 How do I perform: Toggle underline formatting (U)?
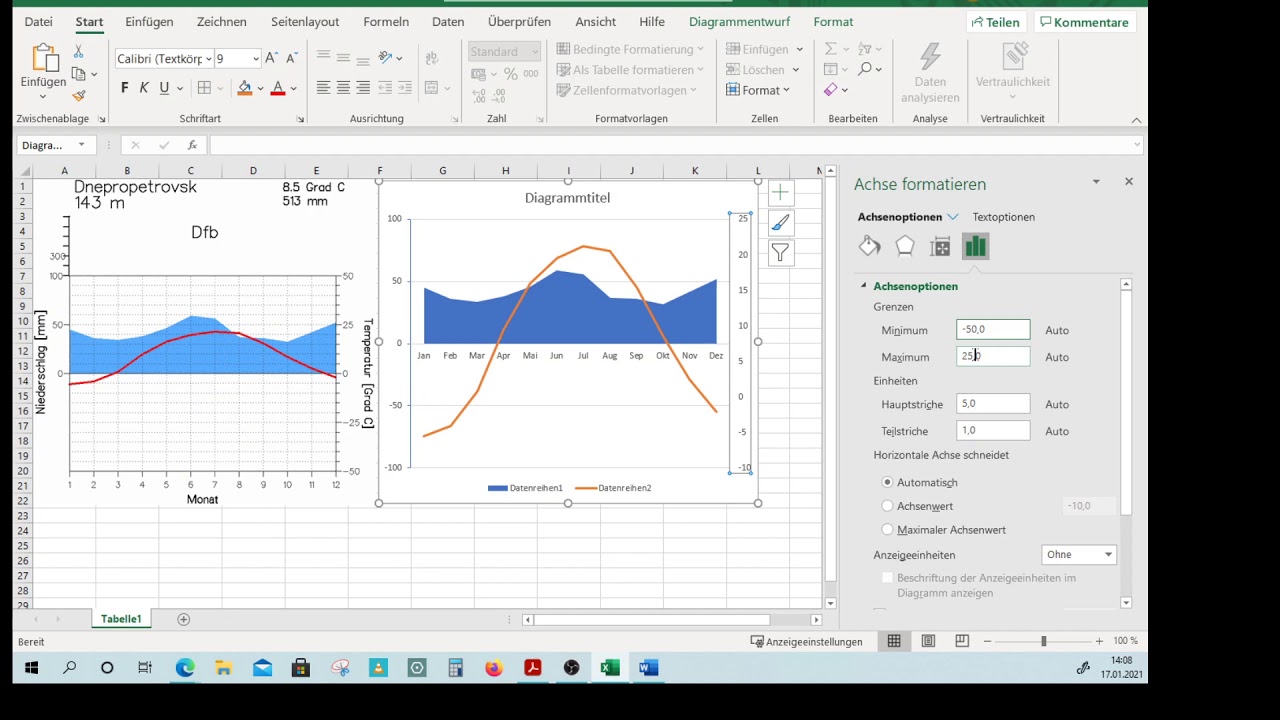pos(162,88)
